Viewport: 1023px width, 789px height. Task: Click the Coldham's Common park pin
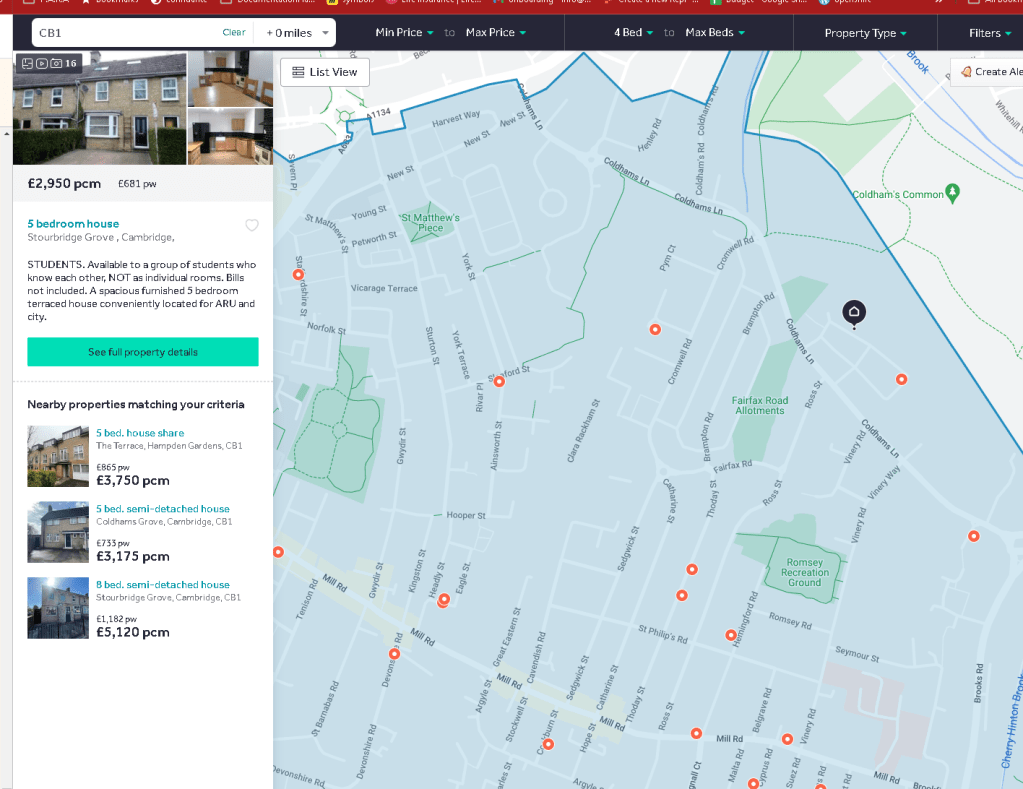pos(953,193)
